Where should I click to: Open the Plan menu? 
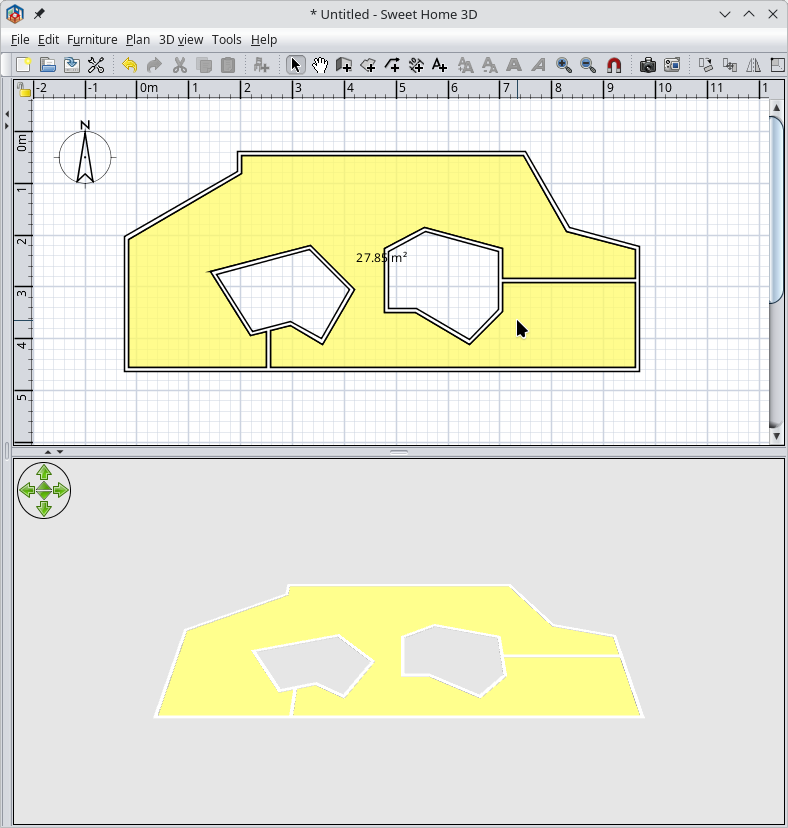pos(138,40)
